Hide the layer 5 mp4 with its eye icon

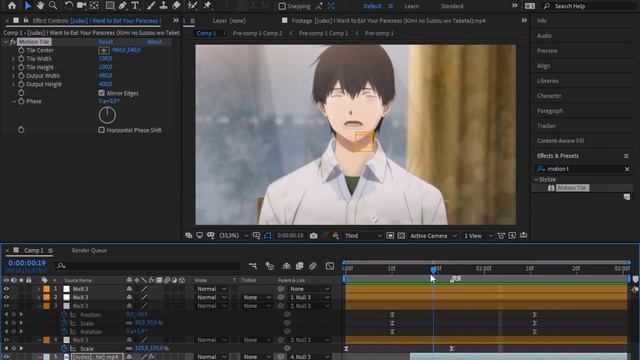(6, 357)
